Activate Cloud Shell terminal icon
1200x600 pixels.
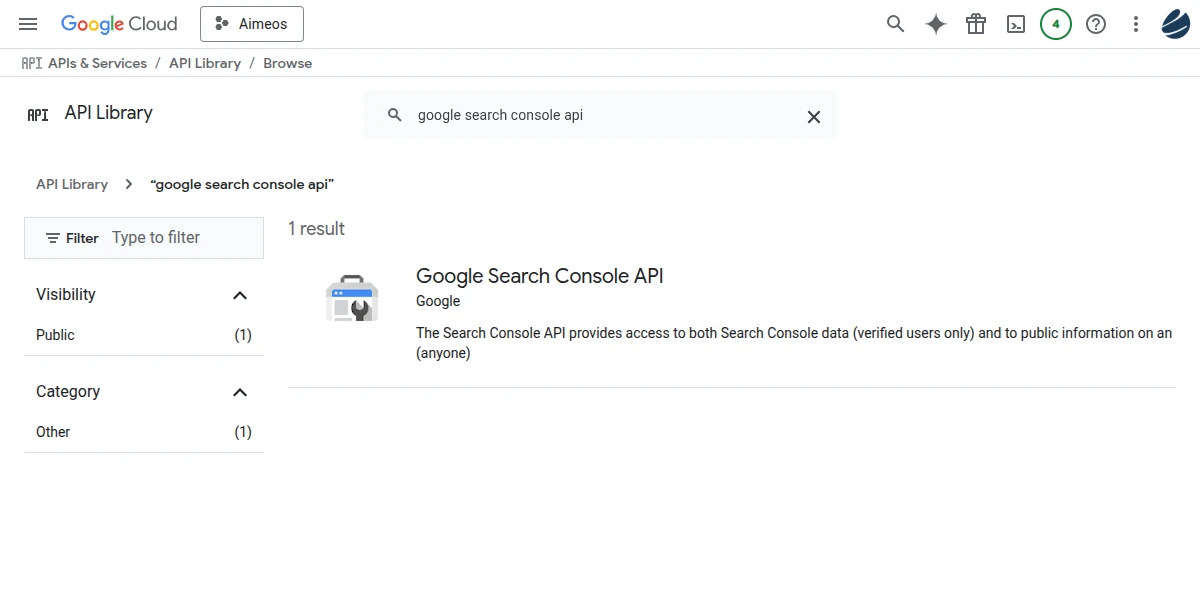[x=1016, y=24]
